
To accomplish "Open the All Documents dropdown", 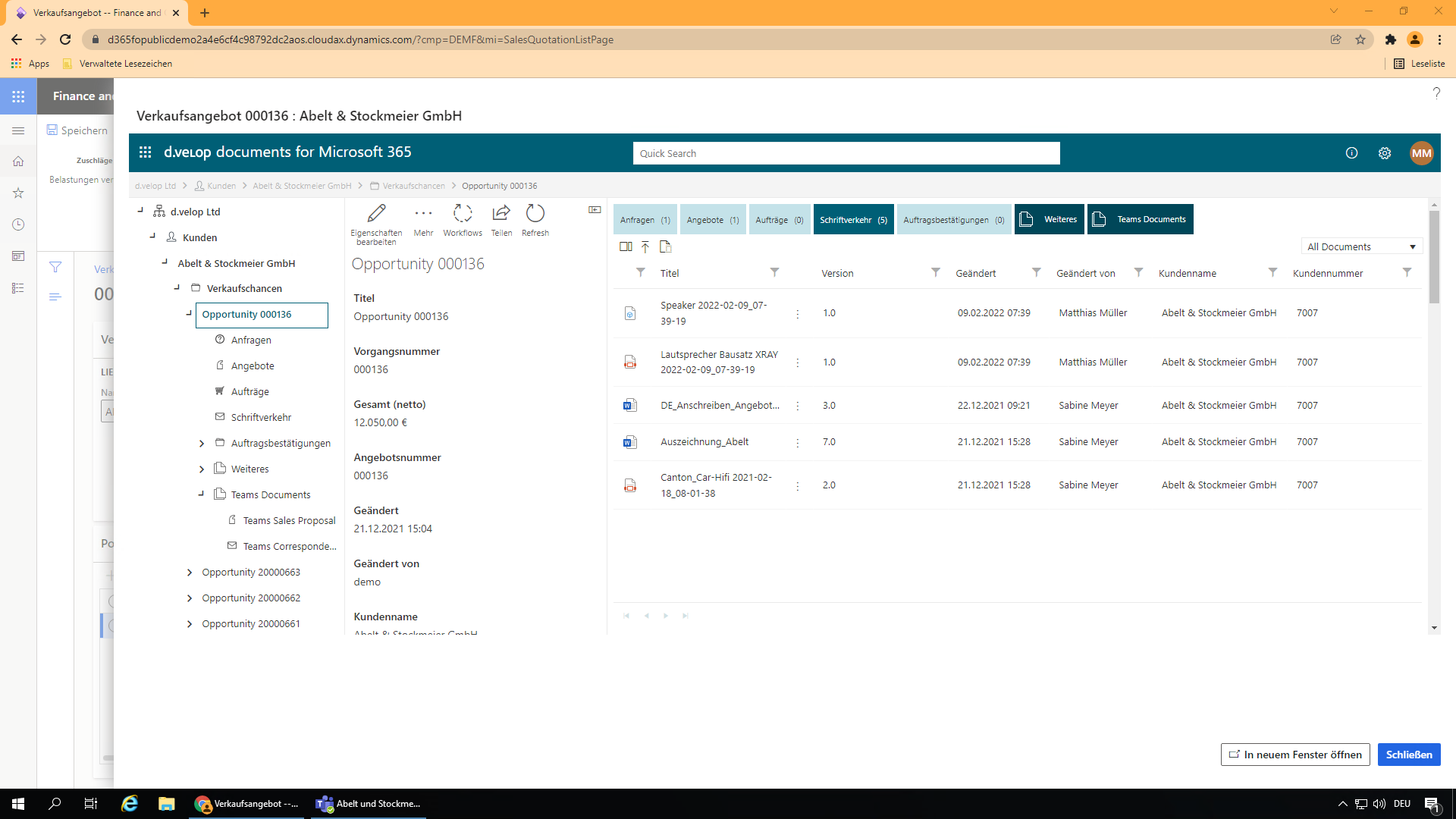I will point(1362,246).
